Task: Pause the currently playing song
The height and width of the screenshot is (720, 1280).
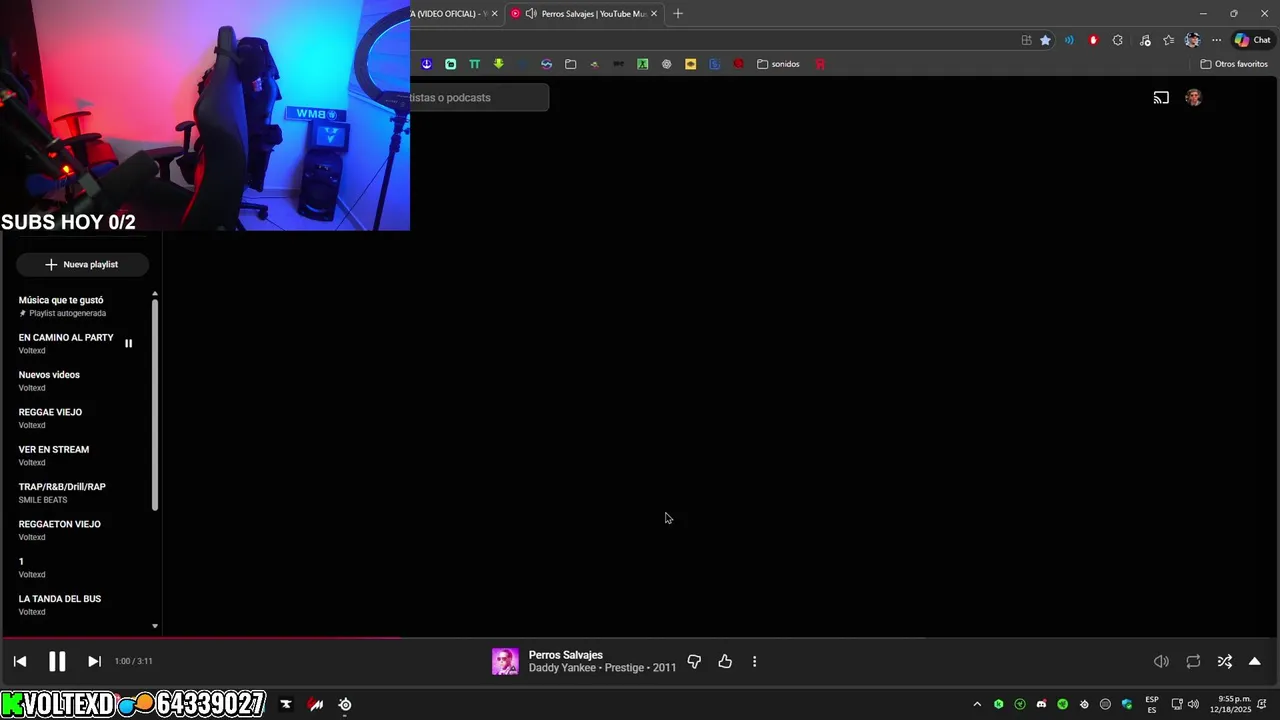Action: (57, 661)
